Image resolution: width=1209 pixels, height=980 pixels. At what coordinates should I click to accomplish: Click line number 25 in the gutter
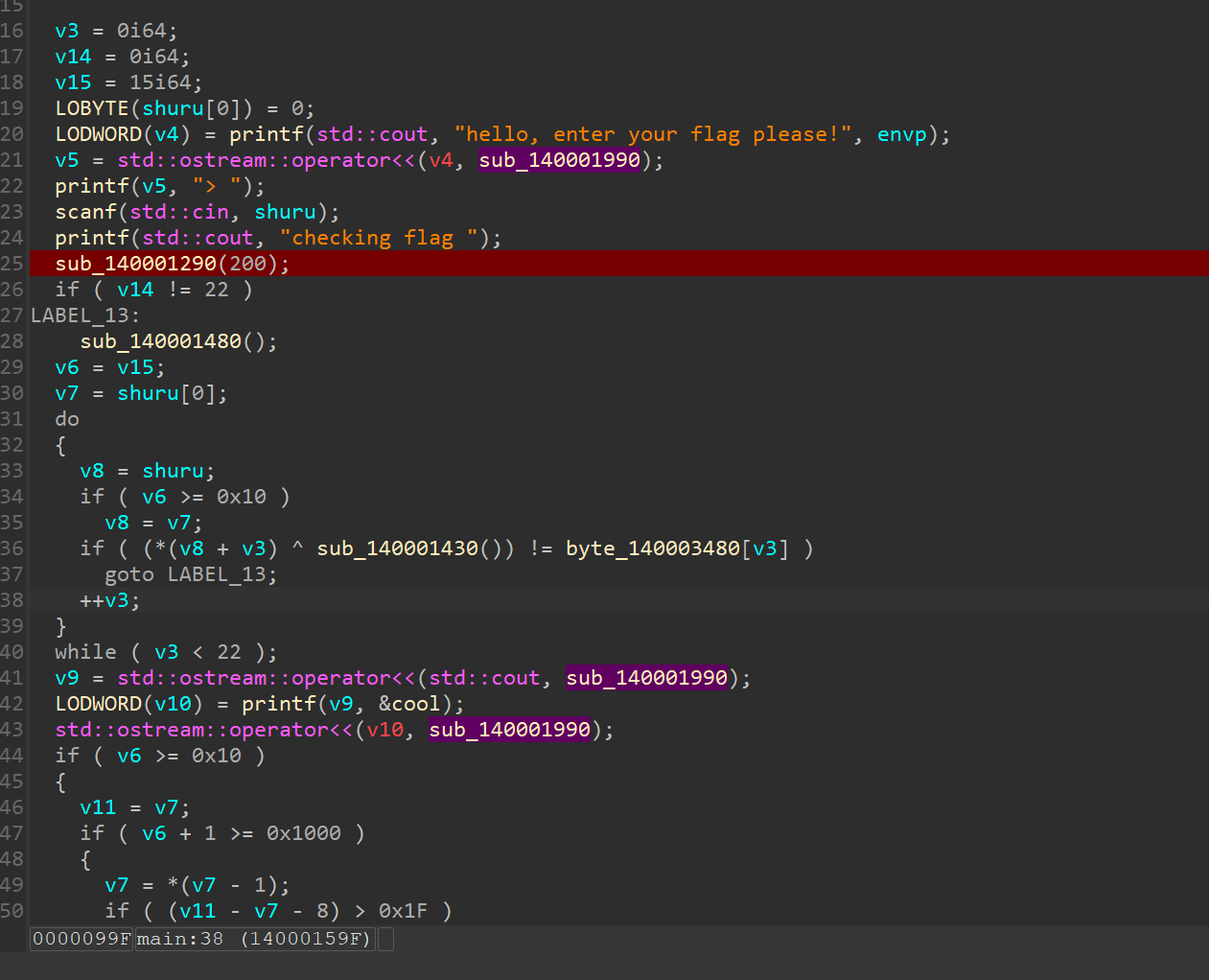click(x=12, y=264)
